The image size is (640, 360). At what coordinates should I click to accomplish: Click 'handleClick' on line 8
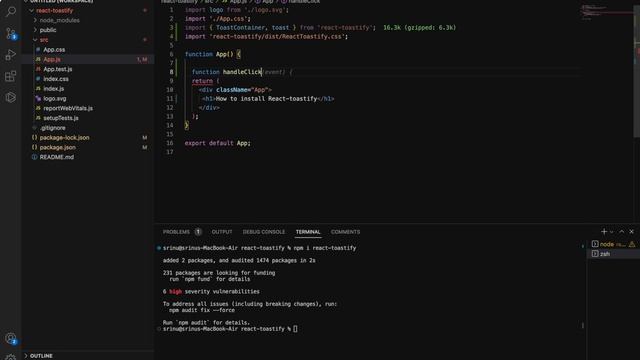(242, 72)
